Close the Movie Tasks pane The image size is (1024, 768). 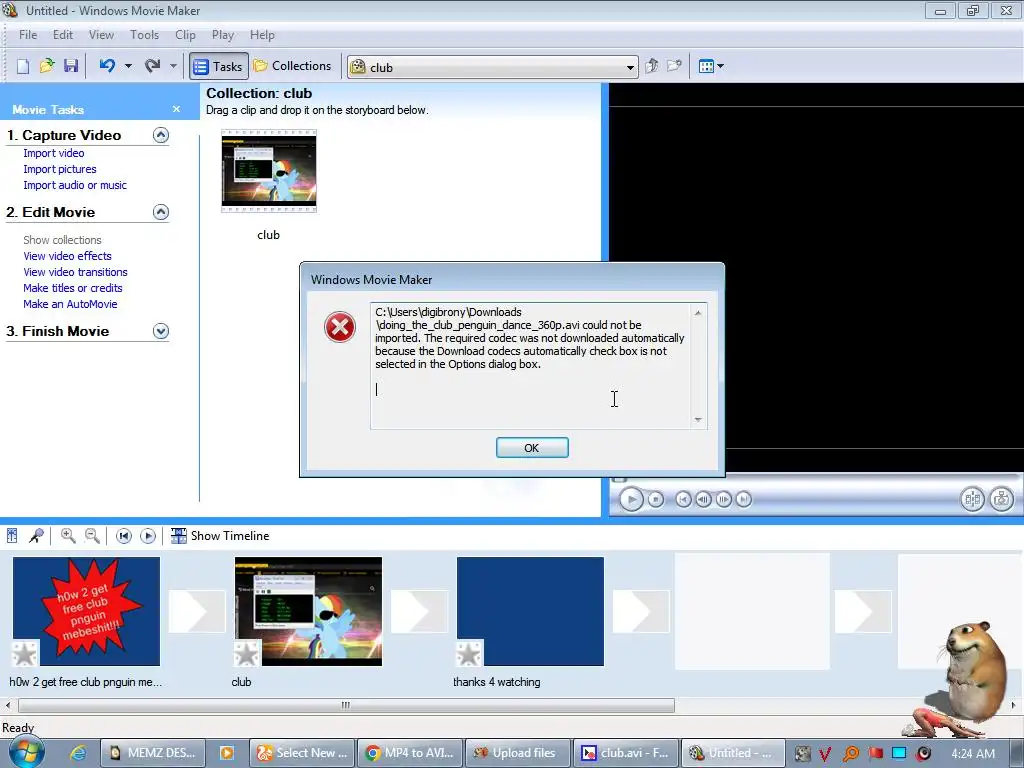[176, 109]
